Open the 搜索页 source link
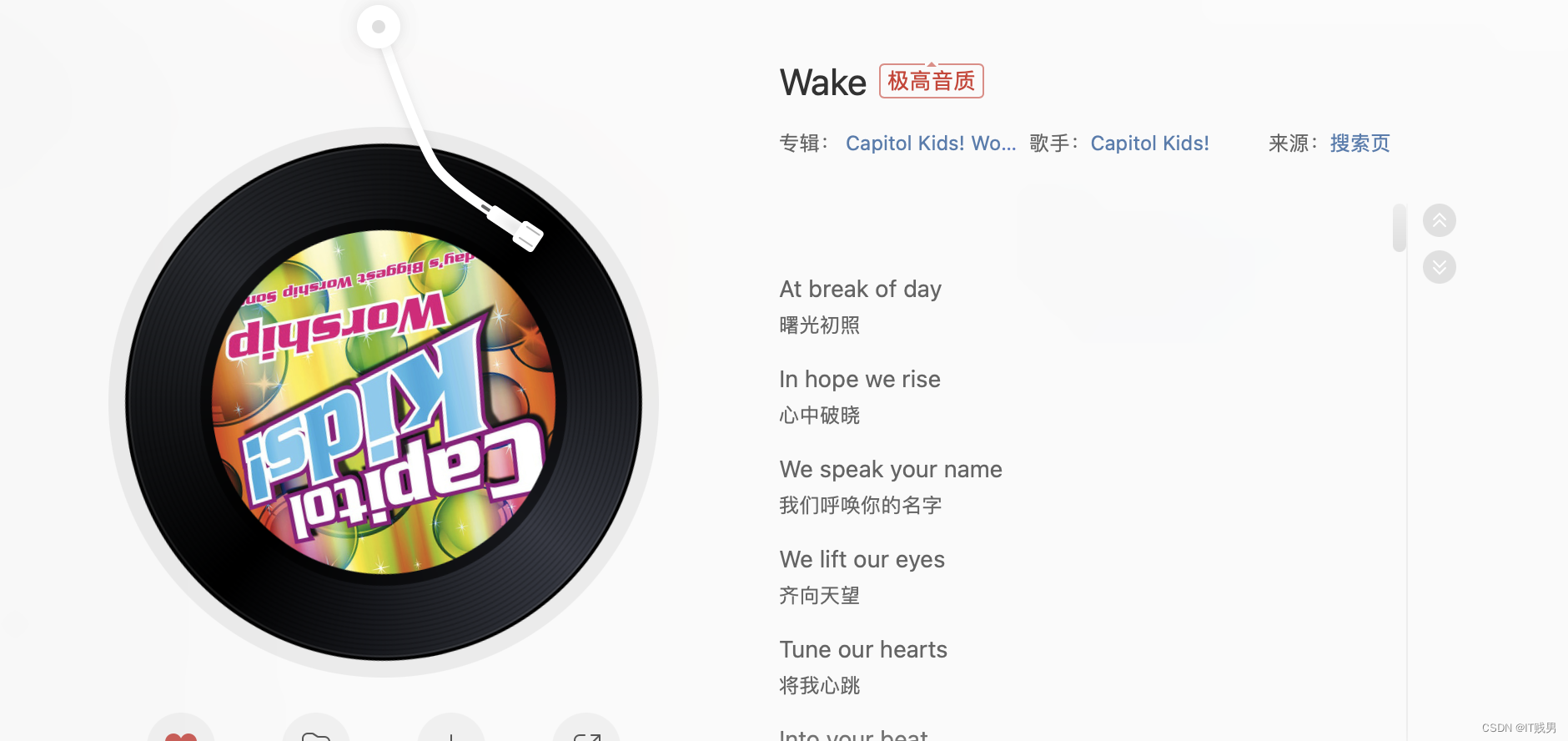The image size is (1568, 741). click(x=1359, y=144)
